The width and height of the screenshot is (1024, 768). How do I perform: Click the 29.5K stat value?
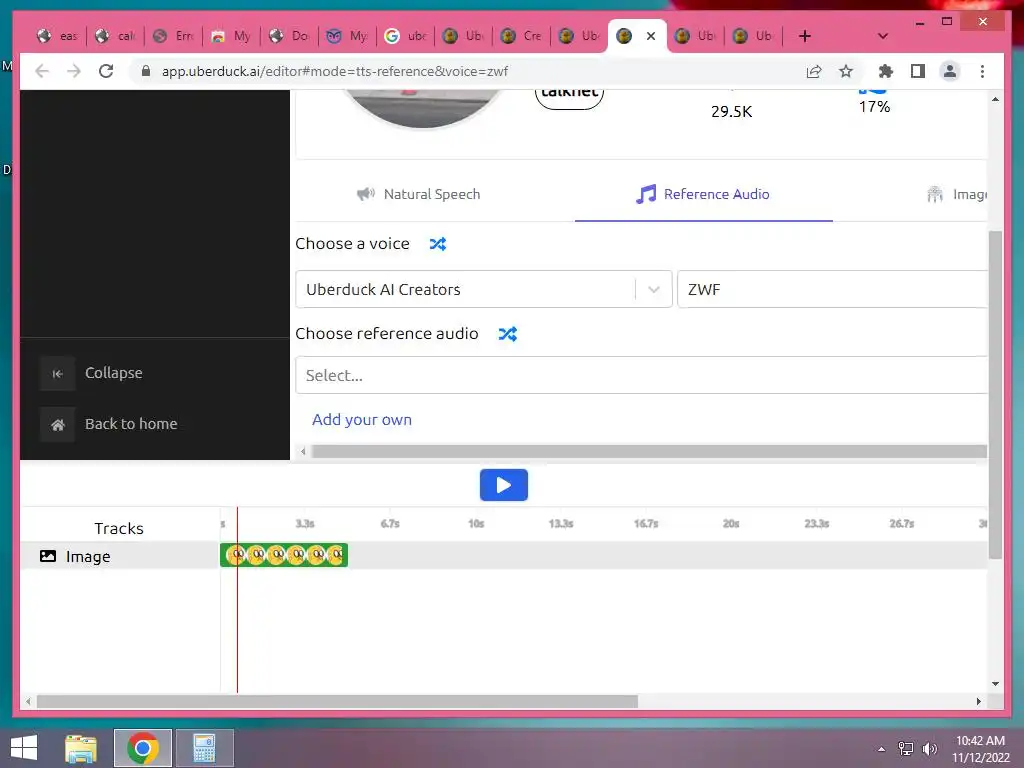[x=731, y=112]
